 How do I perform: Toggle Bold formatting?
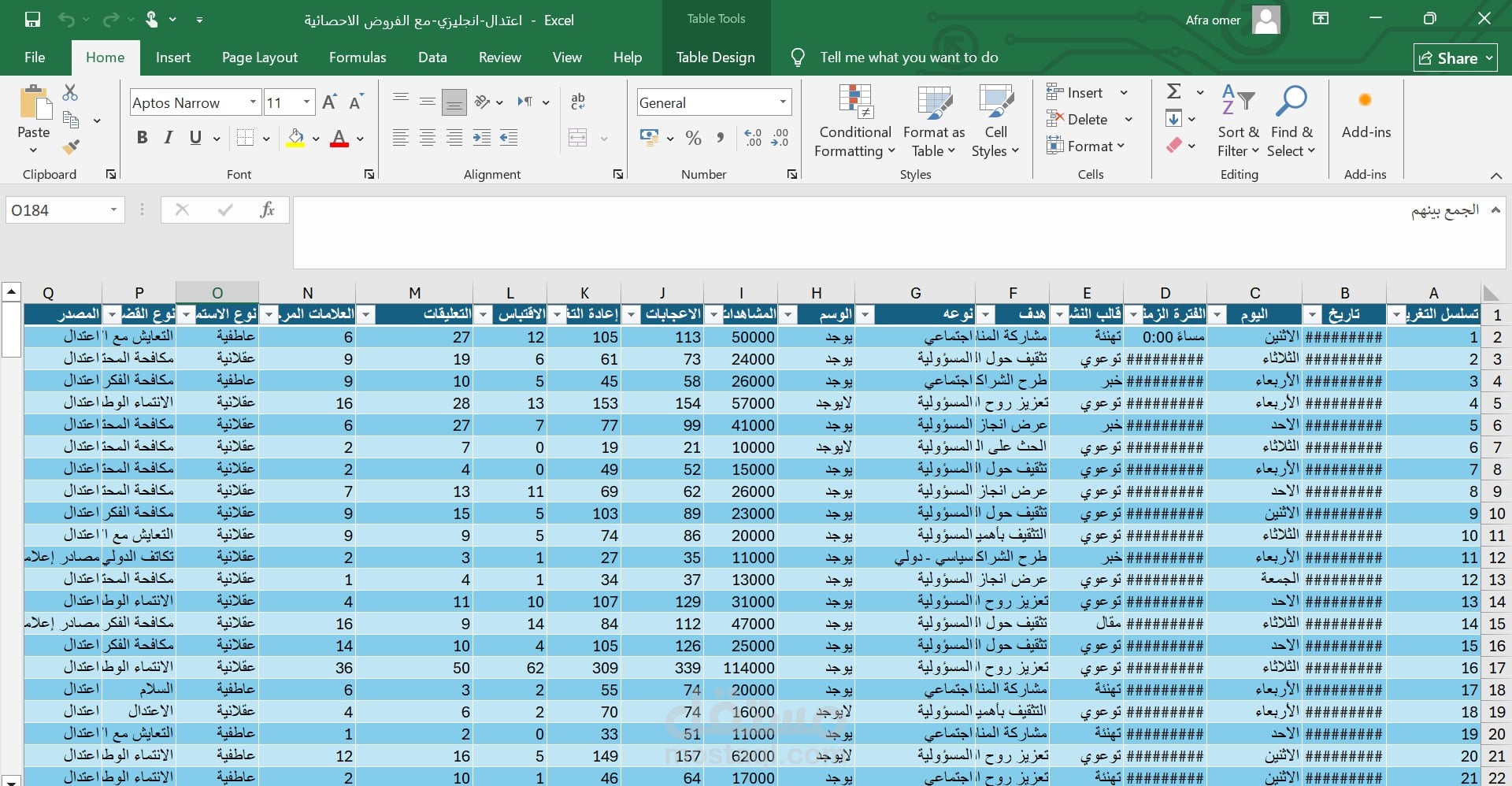(x=142, y=138)
